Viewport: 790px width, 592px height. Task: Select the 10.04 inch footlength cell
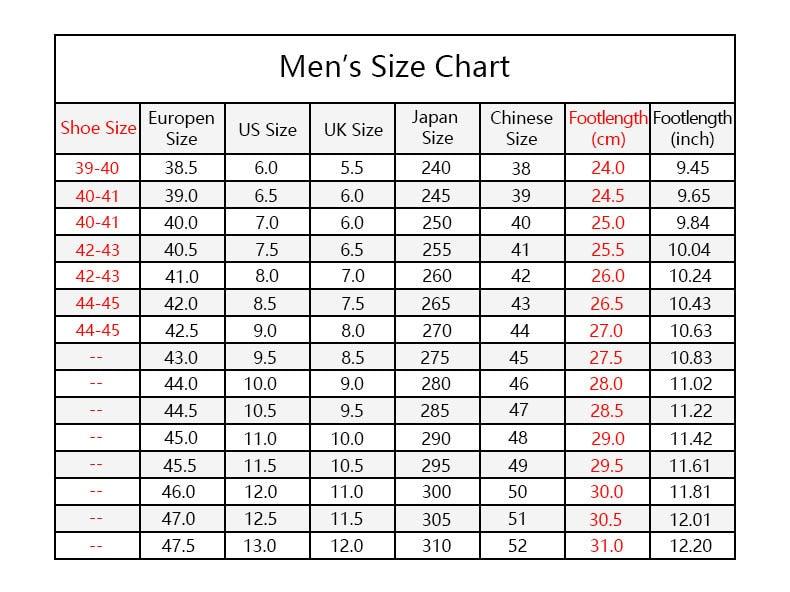click(x=692, y=249)
